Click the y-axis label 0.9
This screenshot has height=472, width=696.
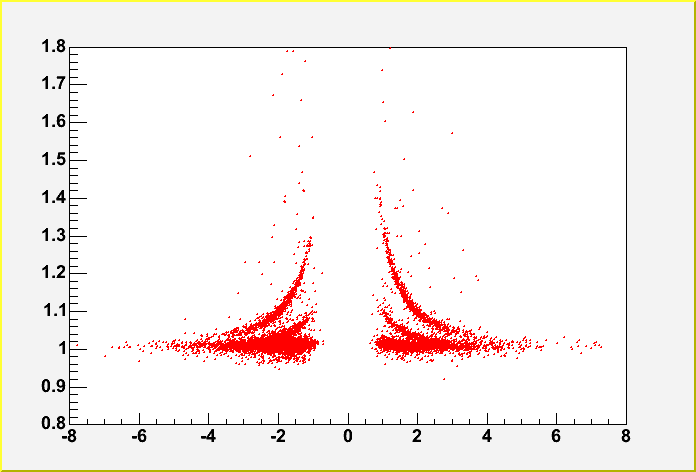click(x=53, y=387)
